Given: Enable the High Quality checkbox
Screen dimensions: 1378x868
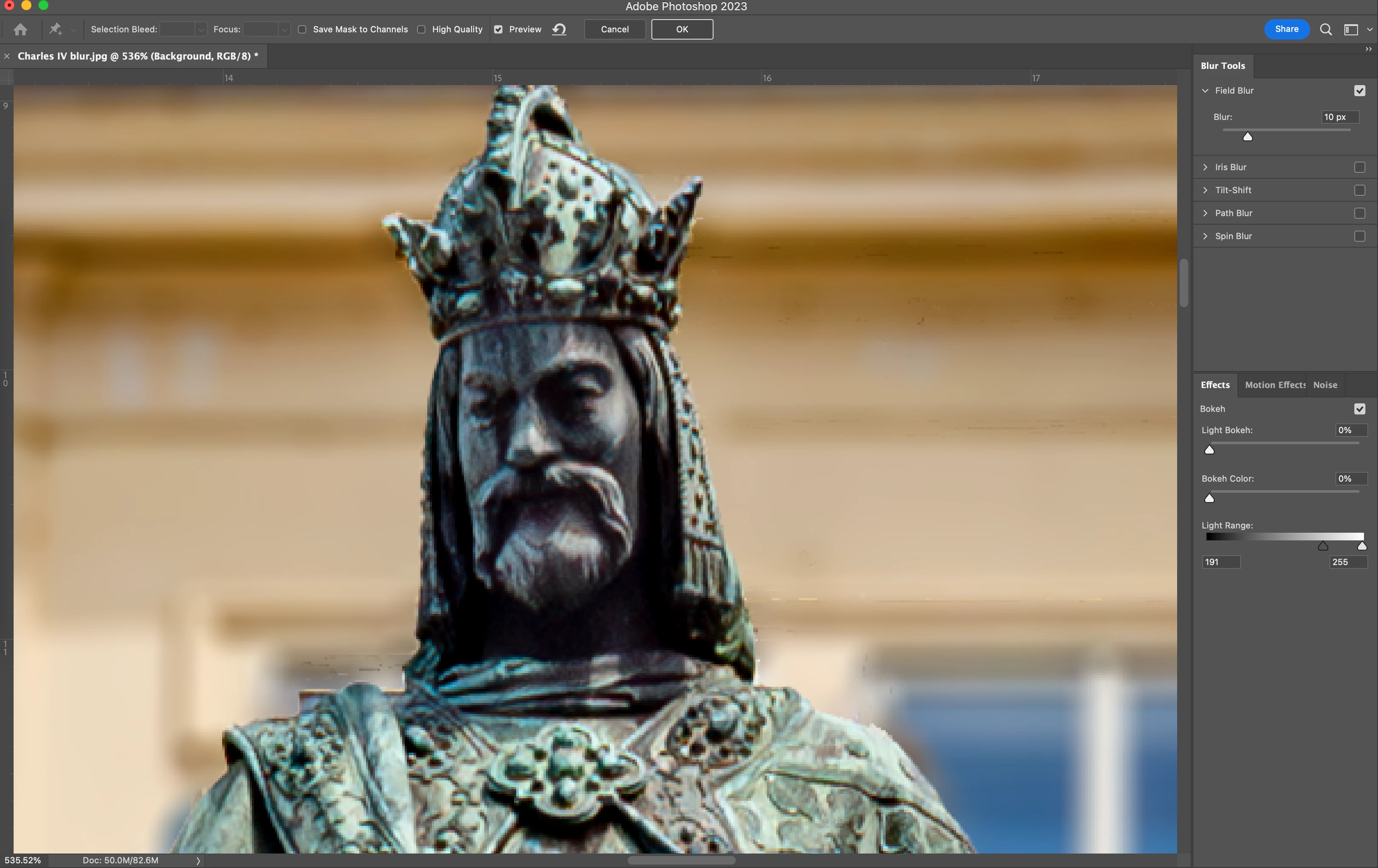Looking at the screenshot, I should coord(421,29).
